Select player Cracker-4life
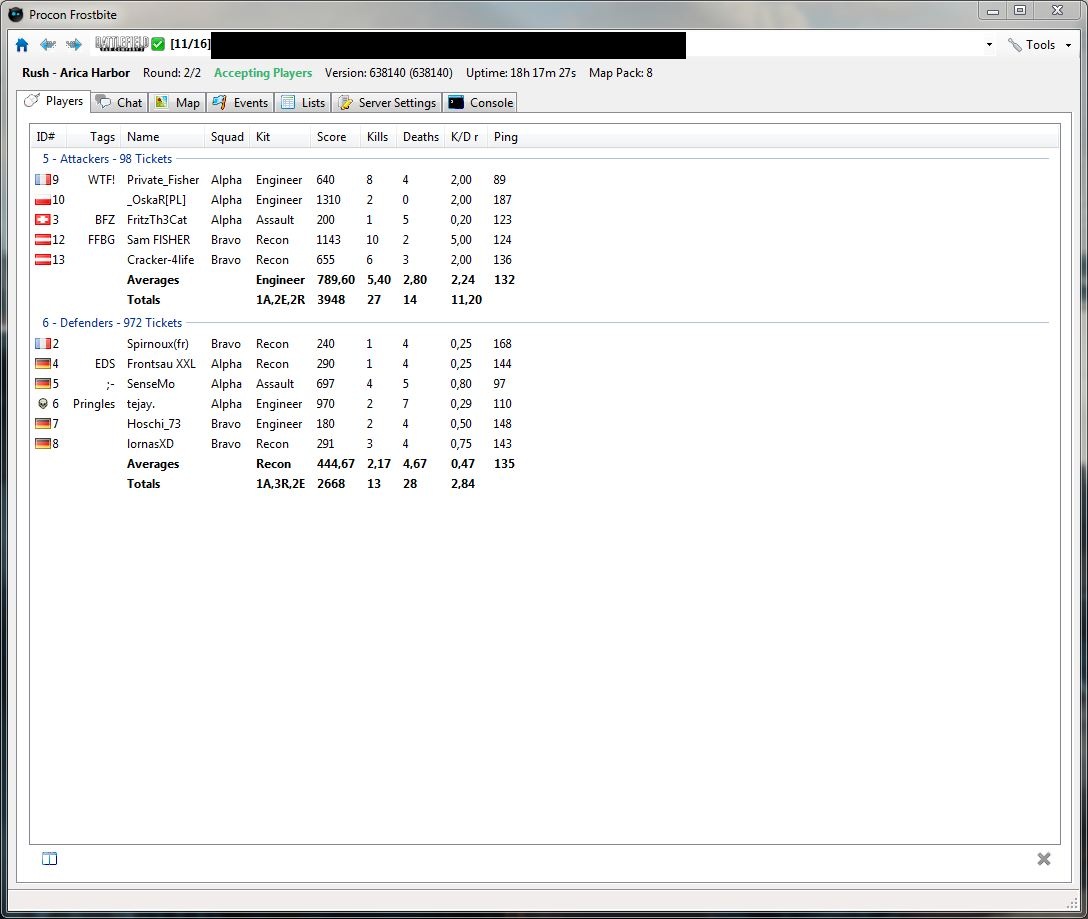 pos(160,260)
